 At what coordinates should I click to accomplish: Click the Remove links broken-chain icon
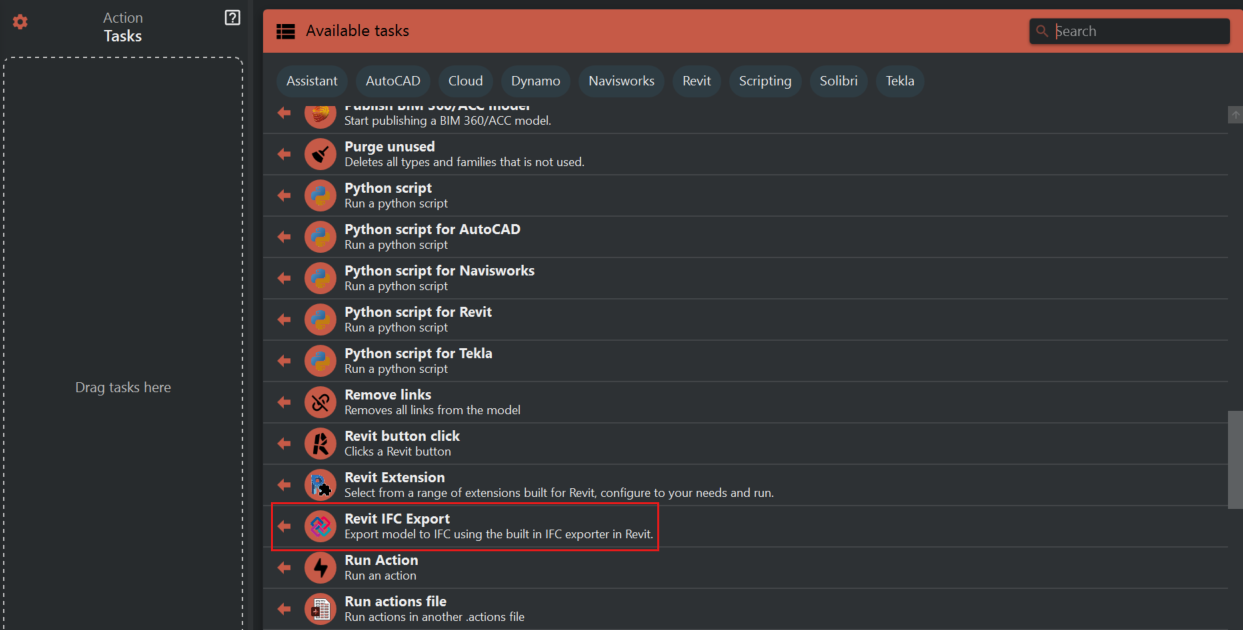(320, 402)
